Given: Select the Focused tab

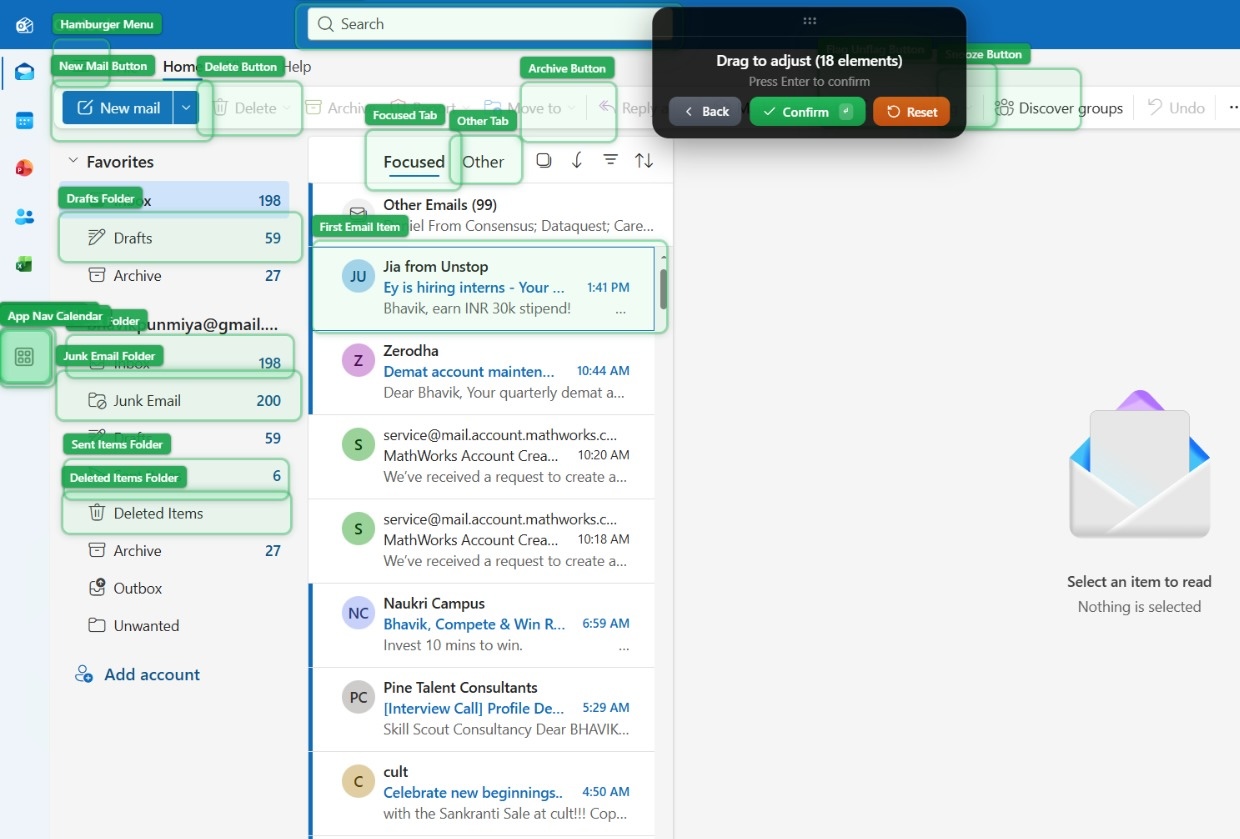Looking at the screenshot, I should 413,162.
